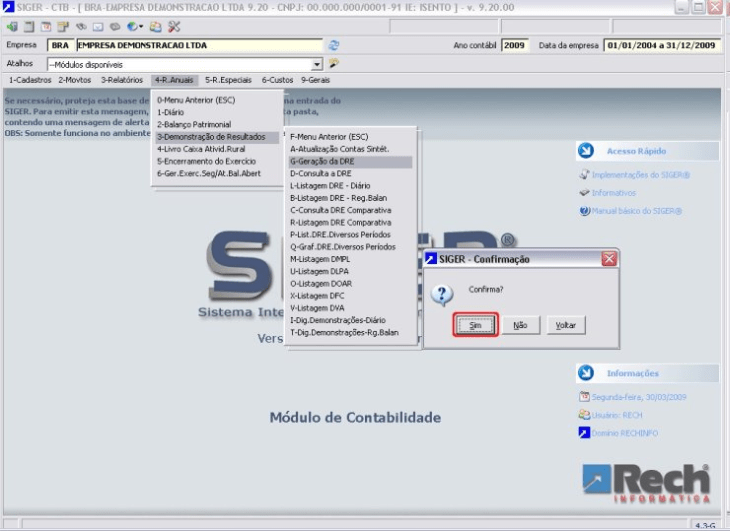Select 2-Balanço Patrimonial entry
Viewport: 730px width, 531px height.
pyautogui.click(x=217, y=124)
